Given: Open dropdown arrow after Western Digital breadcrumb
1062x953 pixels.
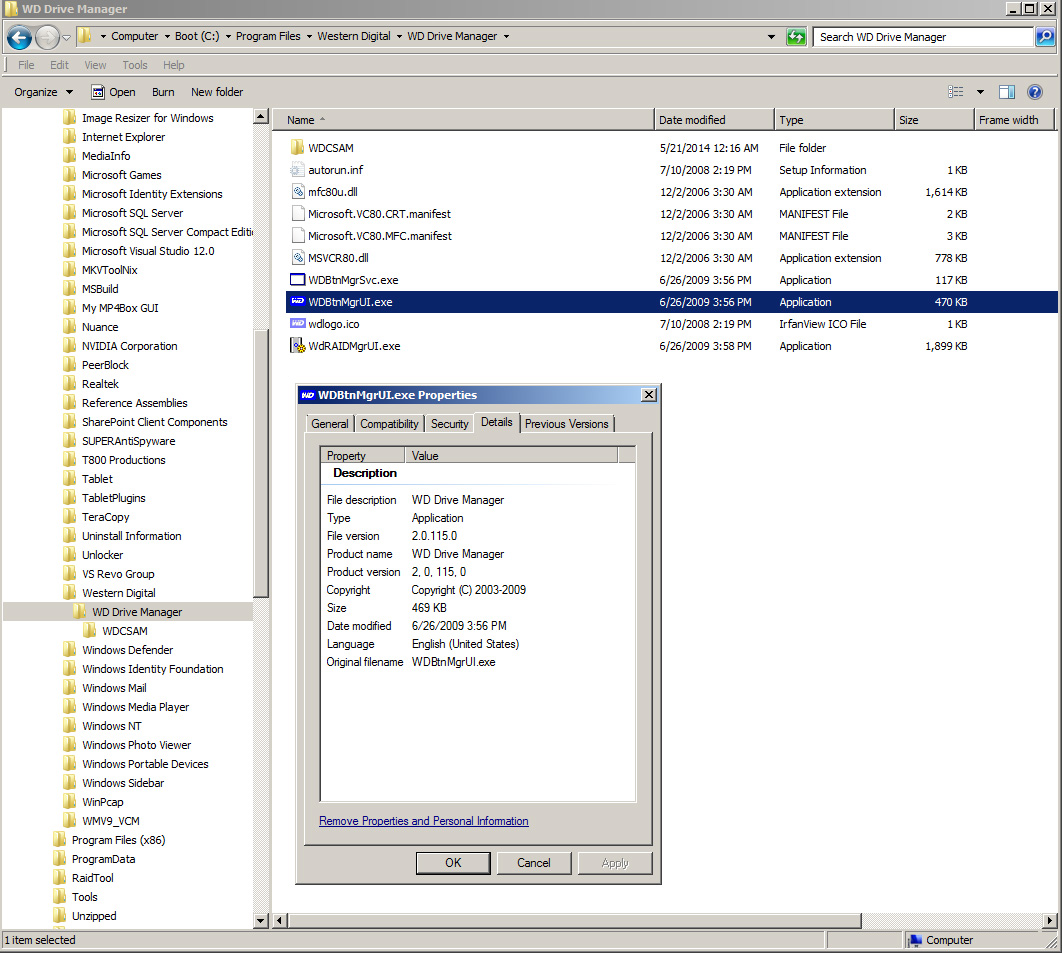Looking at the screenshot, I should (399, 37).
